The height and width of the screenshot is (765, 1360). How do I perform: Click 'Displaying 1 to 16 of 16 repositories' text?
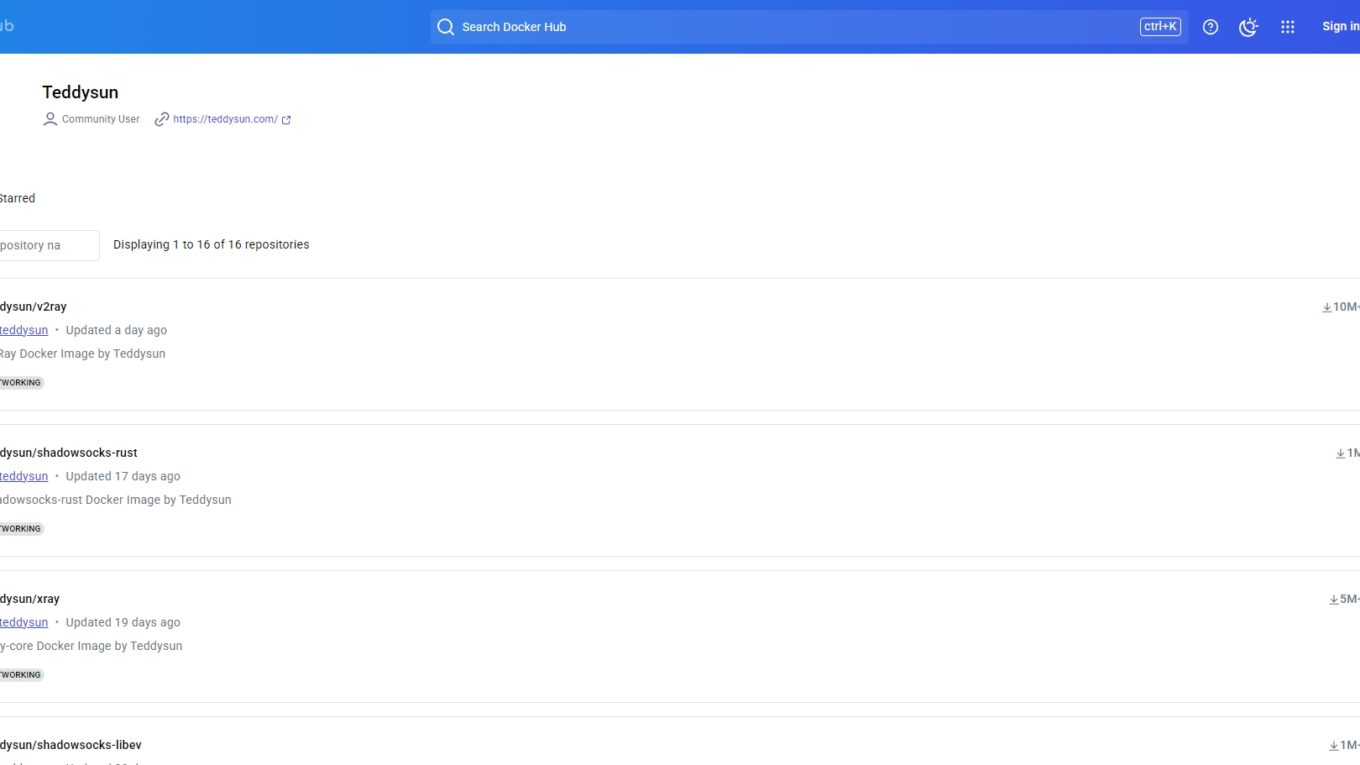211,244
